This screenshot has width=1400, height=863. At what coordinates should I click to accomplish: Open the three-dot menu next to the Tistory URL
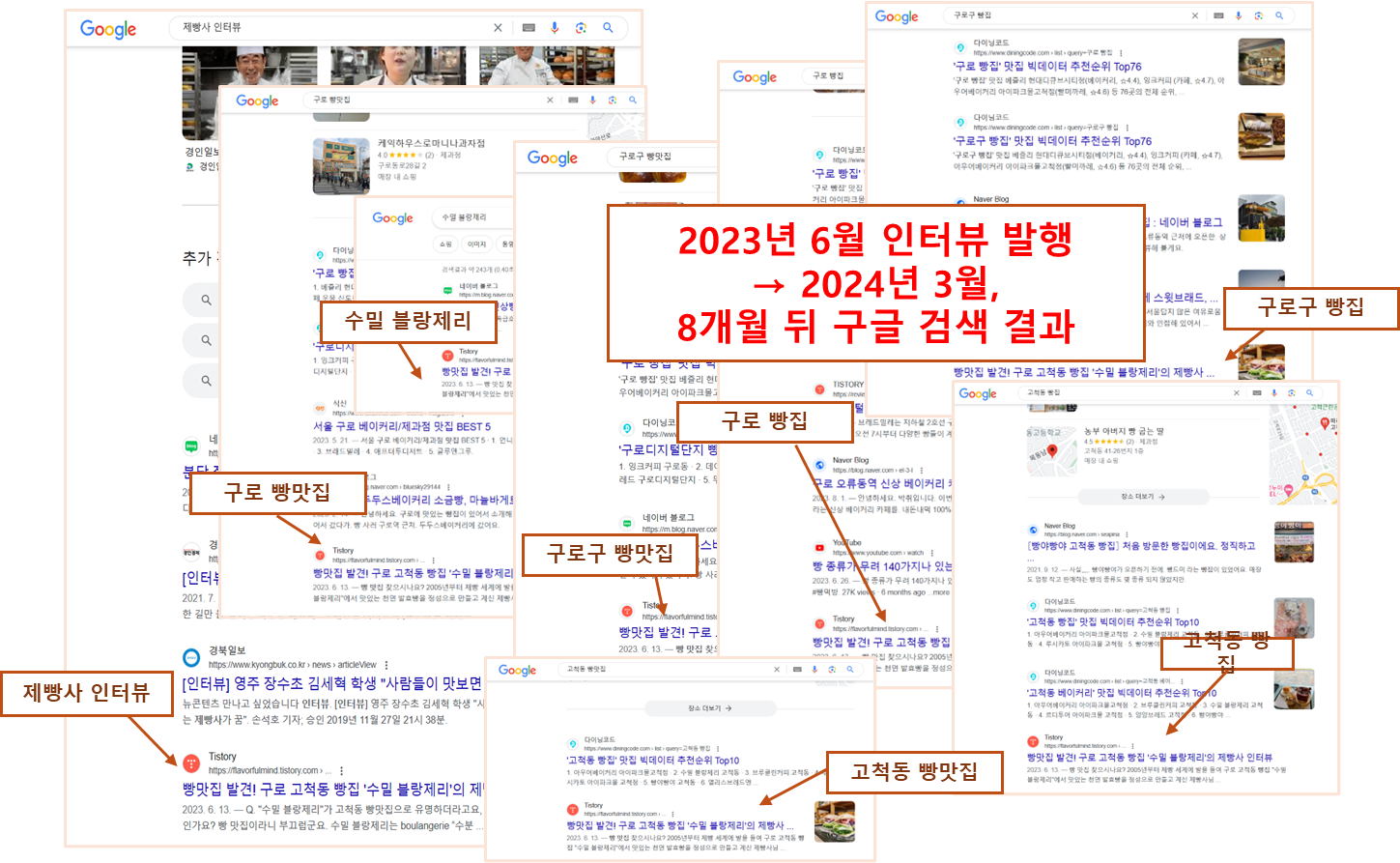coord(341,769)
